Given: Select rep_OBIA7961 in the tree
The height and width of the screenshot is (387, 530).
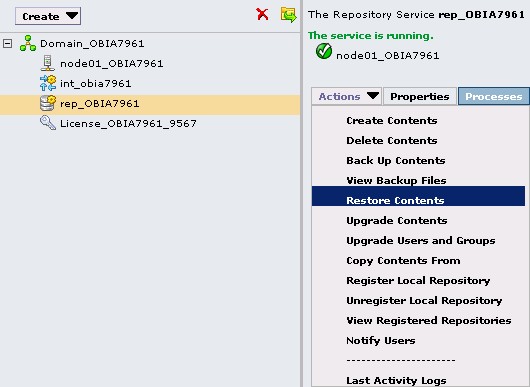Looking at the screenshot, I should 99,103.
